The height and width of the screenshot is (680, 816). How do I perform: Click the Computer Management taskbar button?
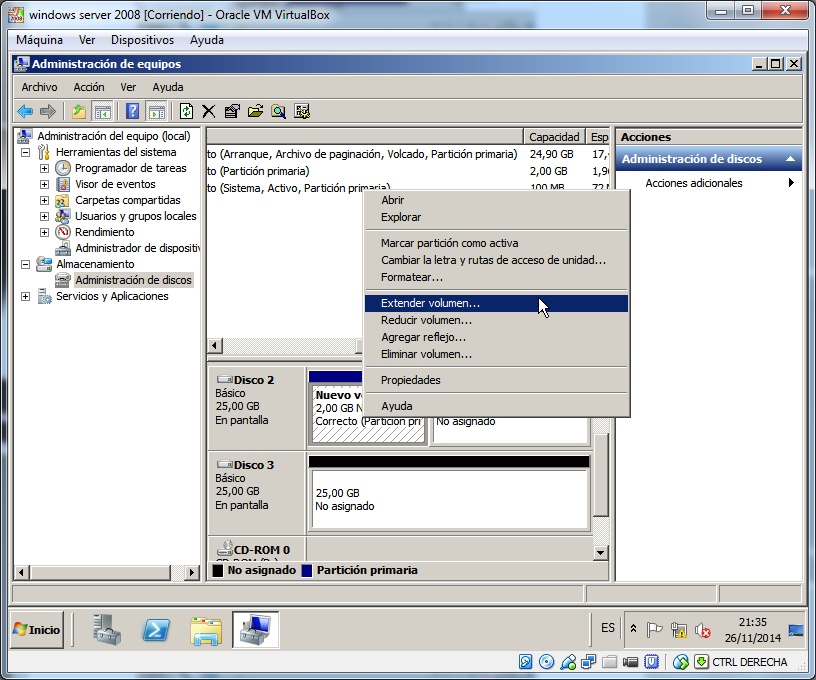coord(256,630)
